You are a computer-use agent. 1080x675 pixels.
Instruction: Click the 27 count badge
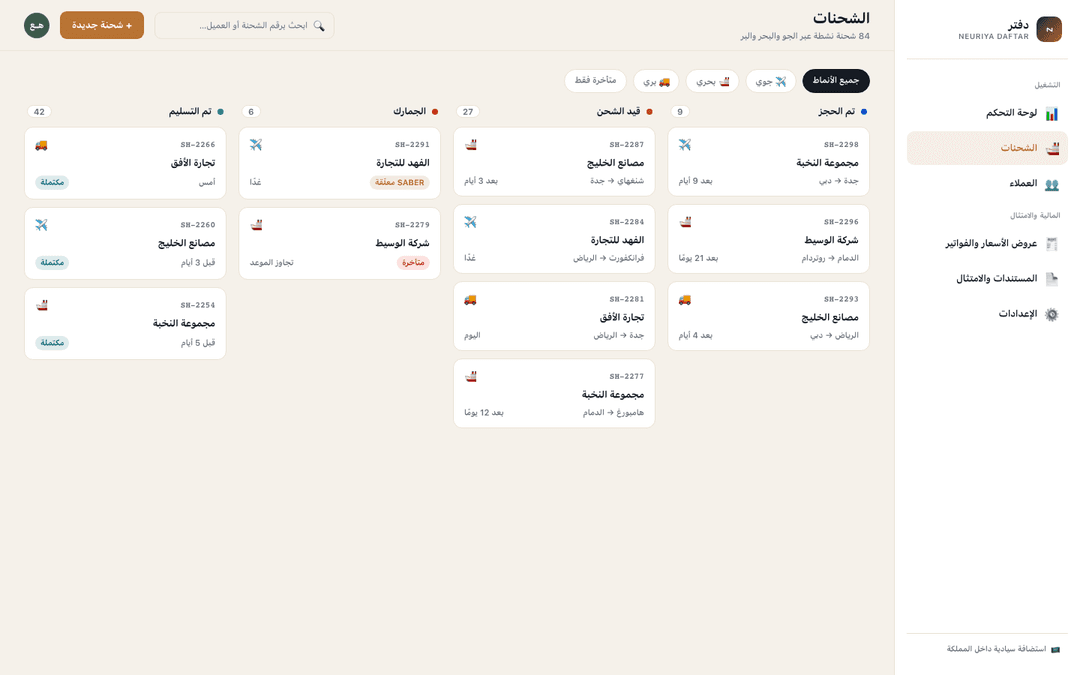(468, 112)
